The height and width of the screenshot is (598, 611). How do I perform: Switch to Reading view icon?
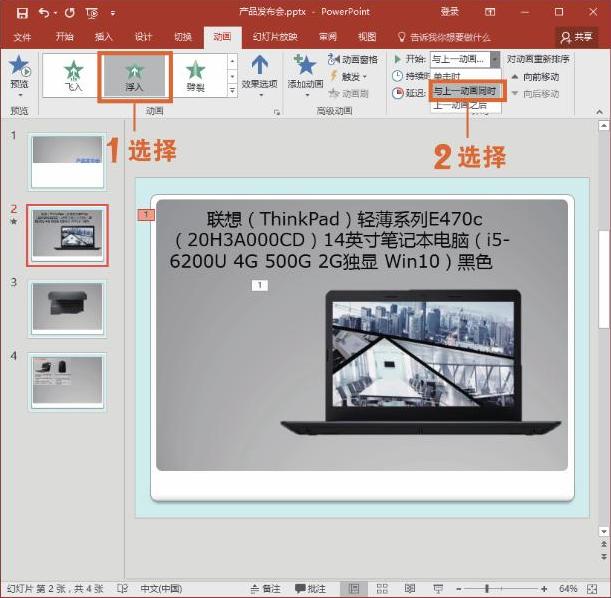(410, 589)
